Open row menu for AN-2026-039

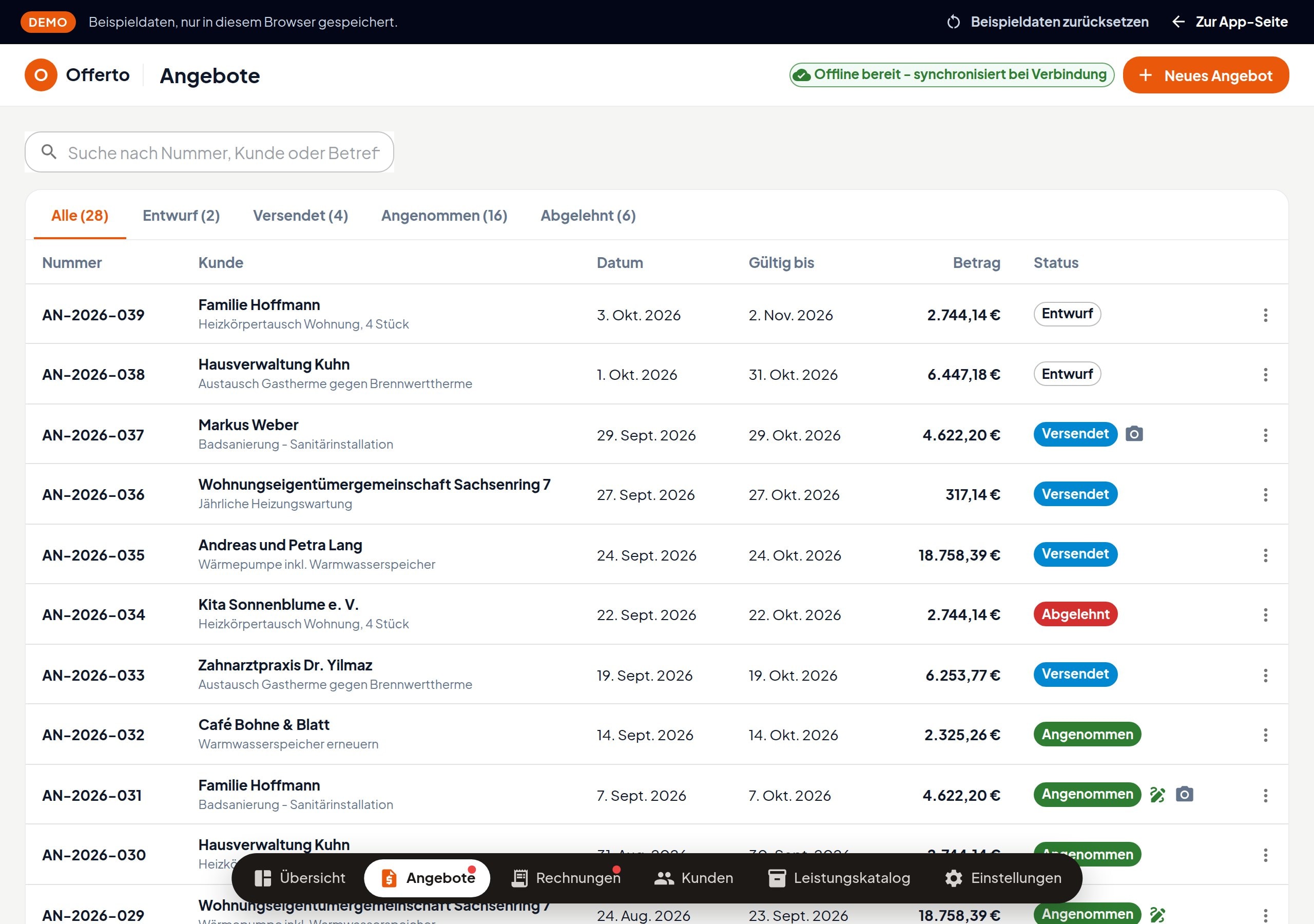tap(1265, 315)
